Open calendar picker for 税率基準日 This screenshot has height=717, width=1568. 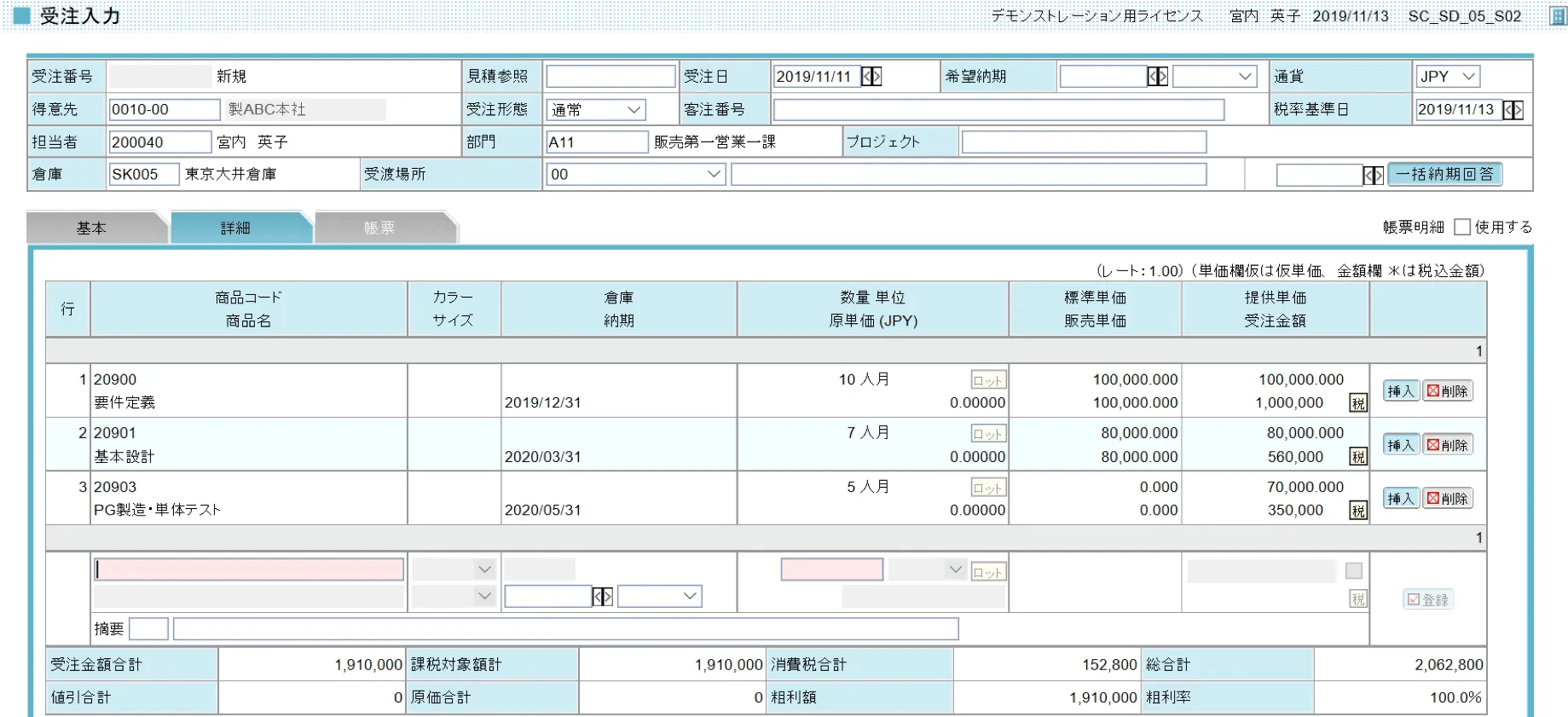click(1513, 110)
